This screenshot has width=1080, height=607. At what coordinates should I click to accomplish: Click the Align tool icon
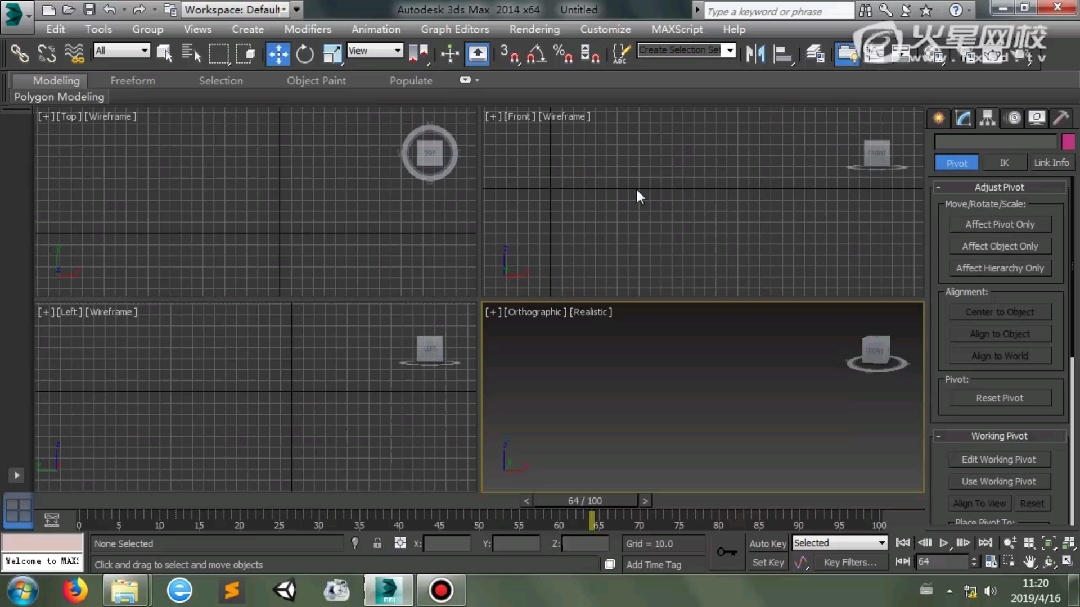782,53
